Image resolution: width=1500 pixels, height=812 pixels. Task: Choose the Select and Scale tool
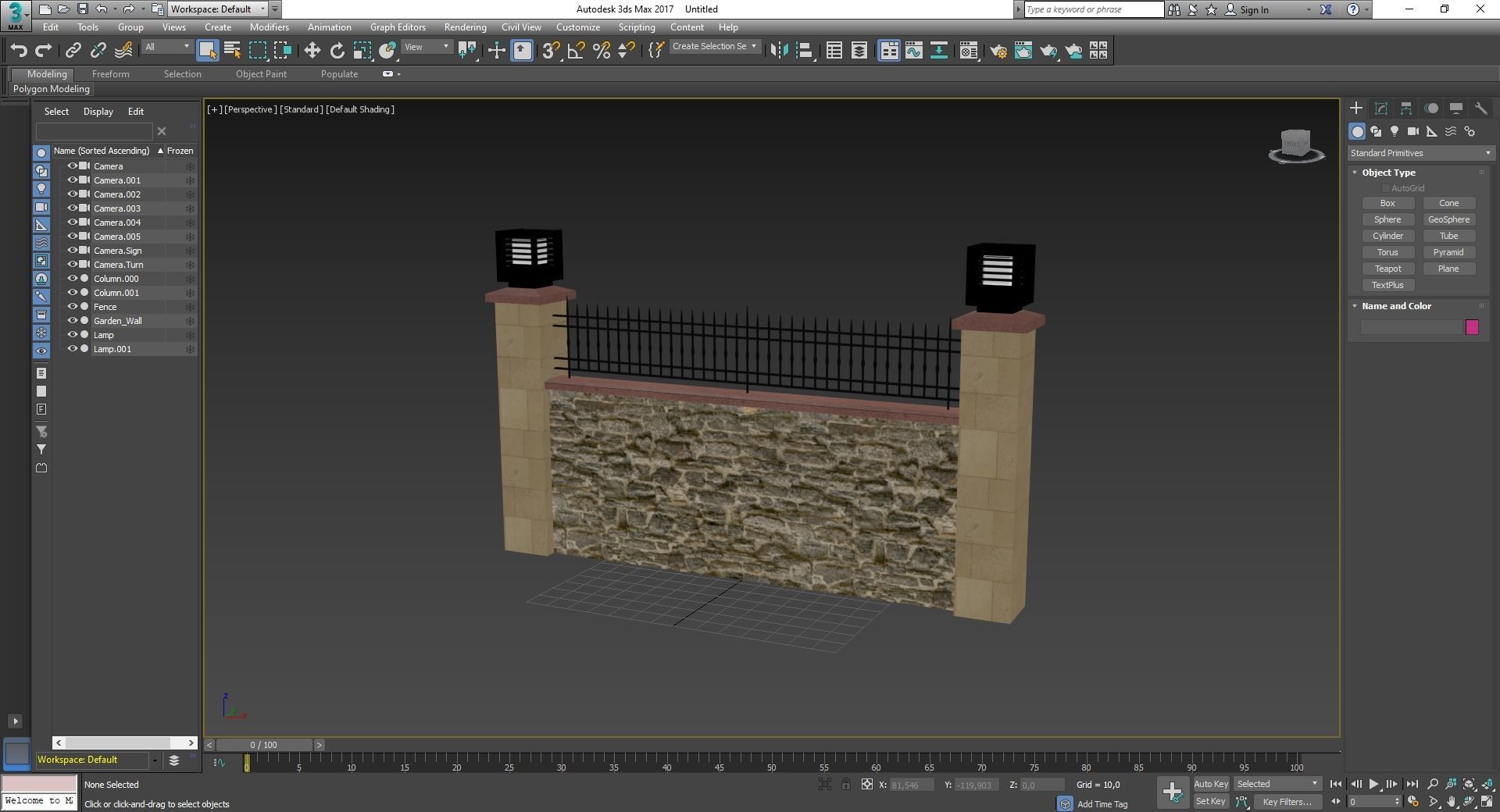pos(362,51)
